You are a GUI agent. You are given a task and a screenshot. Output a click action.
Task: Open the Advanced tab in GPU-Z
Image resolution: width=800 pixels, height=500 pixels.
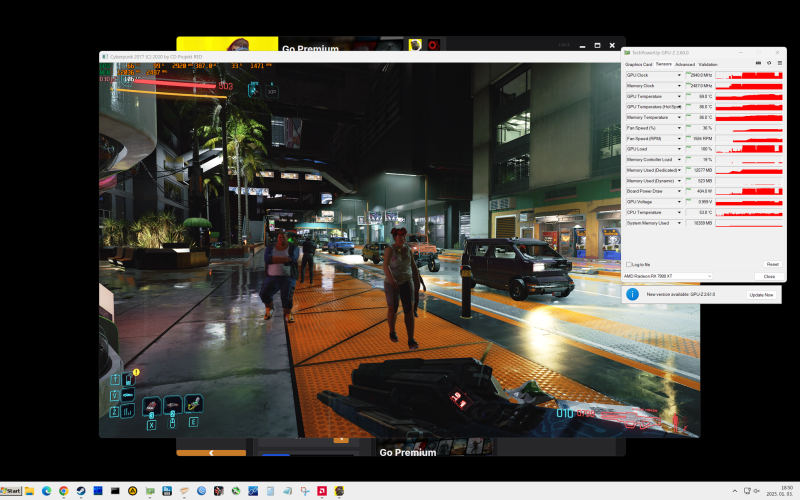click(685, 64)
